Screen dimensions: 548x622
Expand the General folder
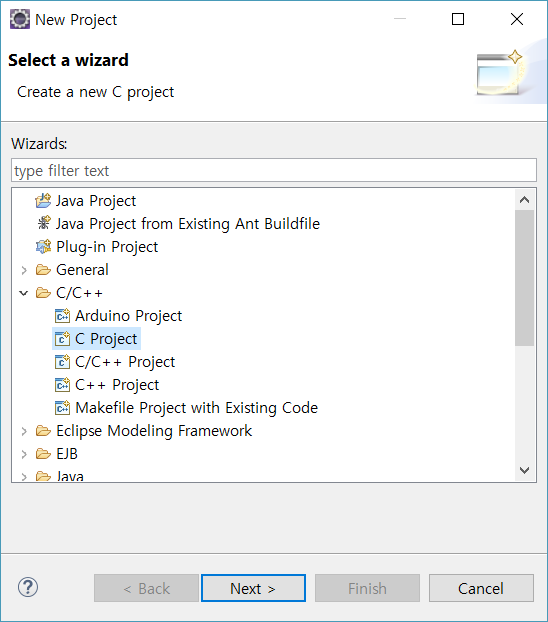point(24,270)
